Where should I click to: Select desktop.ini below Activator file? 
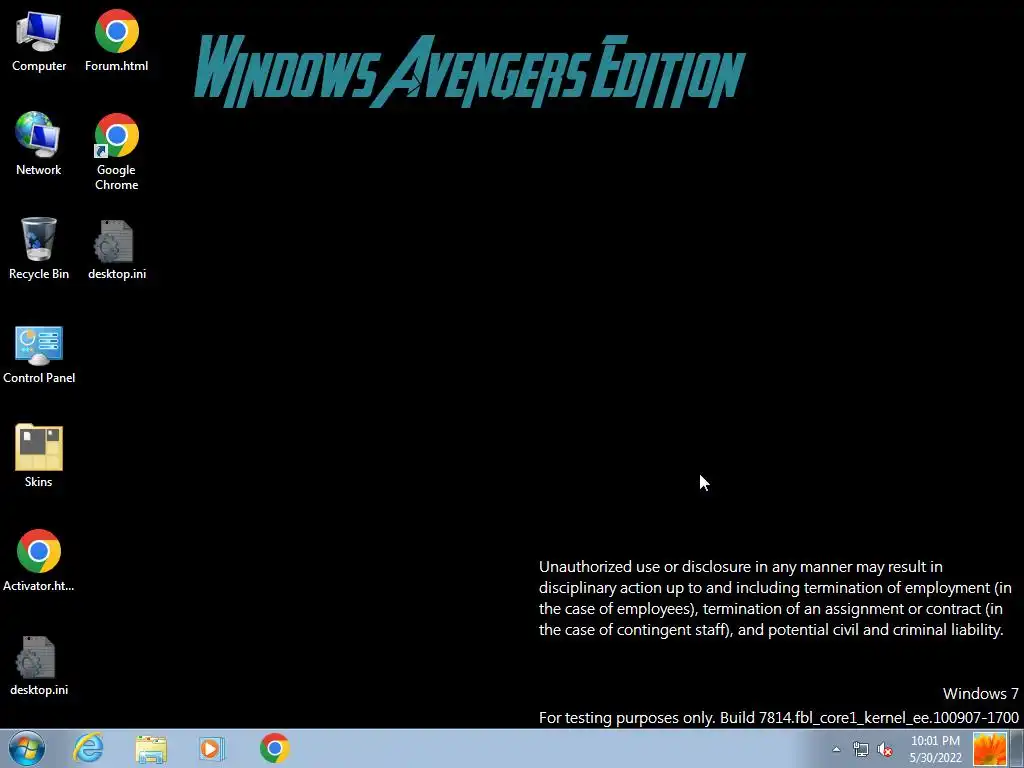[39, 665]
